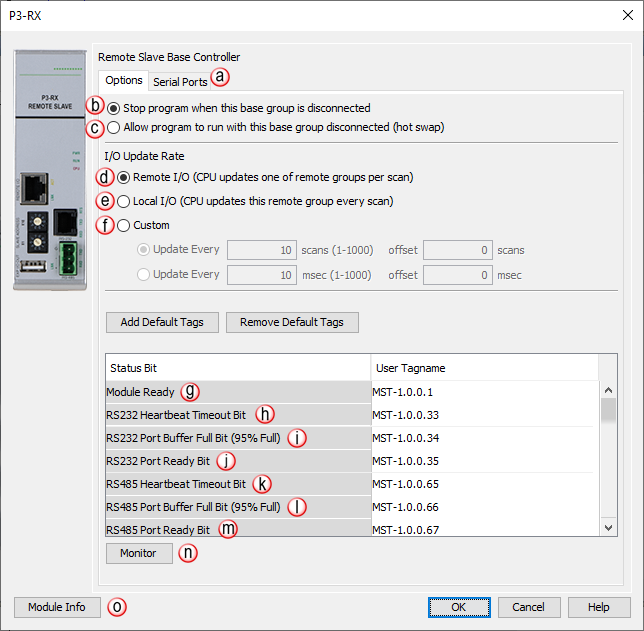The height and width of the screenshot is (631, 644).
Task: Edit tagname for RS485 Port Ready Bit
Action: pos(480,529)
